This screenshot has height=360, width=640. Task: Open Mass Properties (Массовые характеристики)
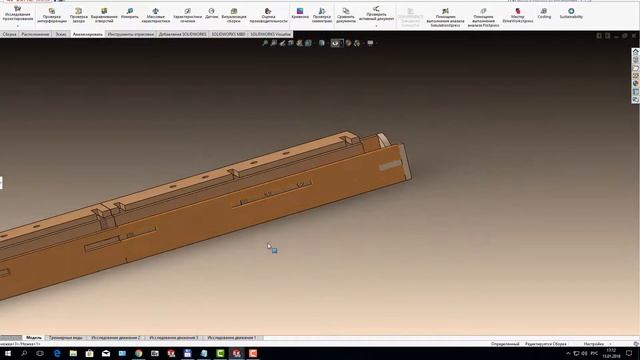(156, 16)
